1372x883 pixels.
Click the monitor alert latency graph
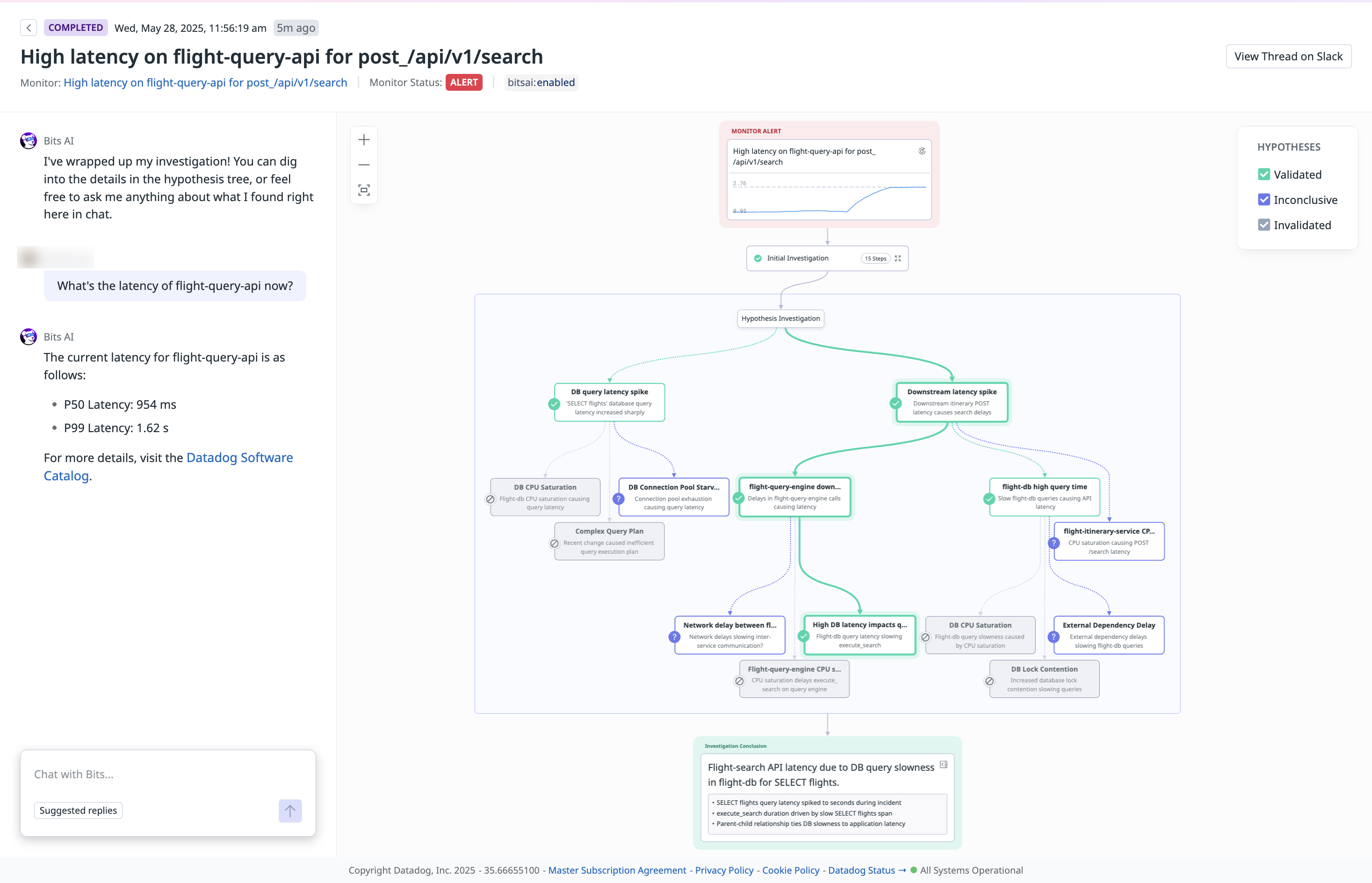(x=829, y=197)
